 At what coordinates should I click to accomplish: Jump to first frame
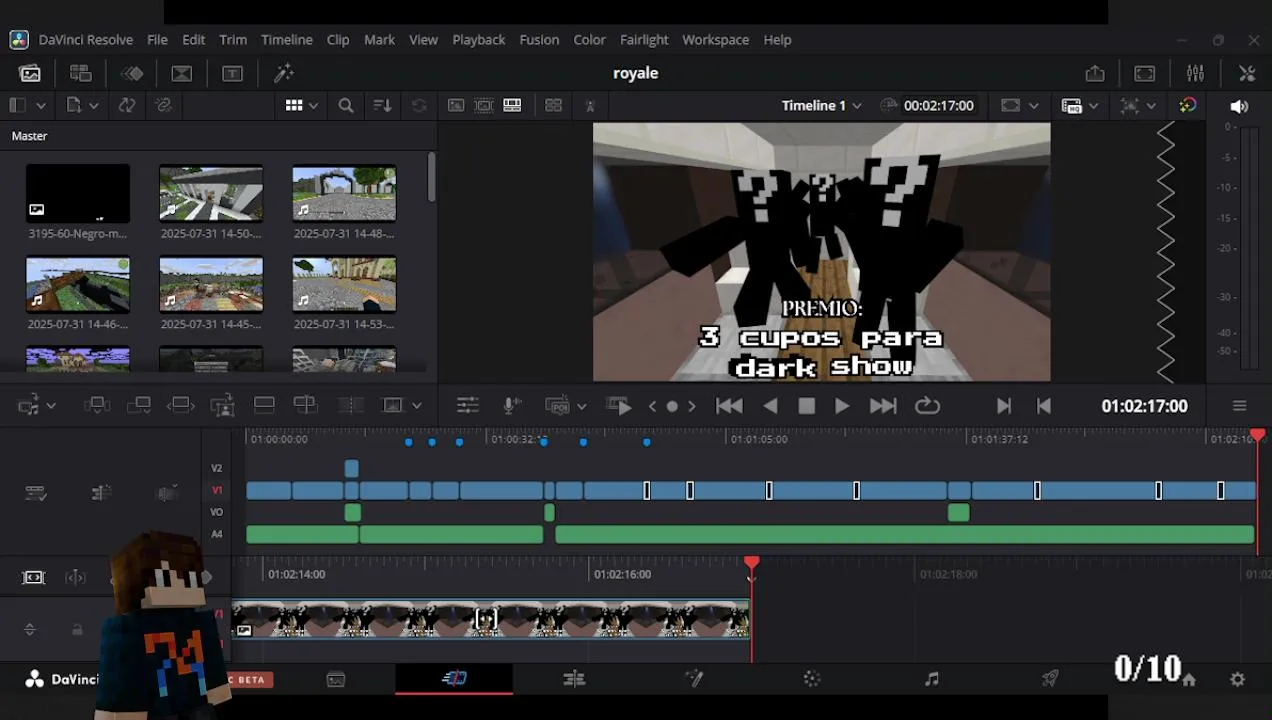pos(729,405)
